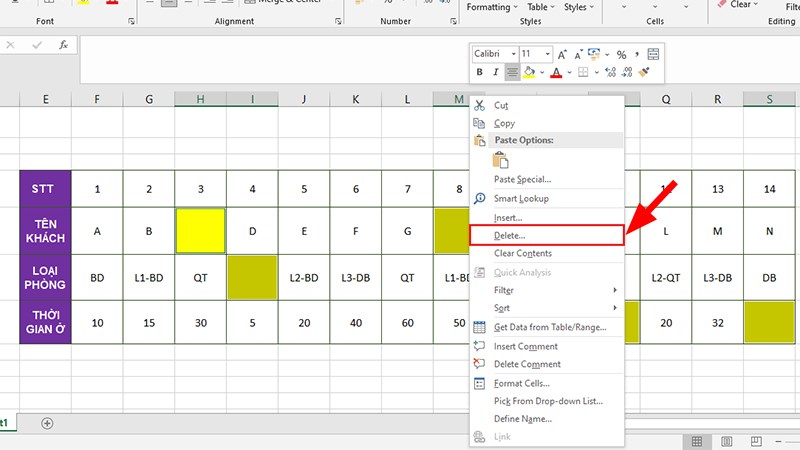Expand the font color dropdown arrow
800x450 pixels.
[570, 73]
